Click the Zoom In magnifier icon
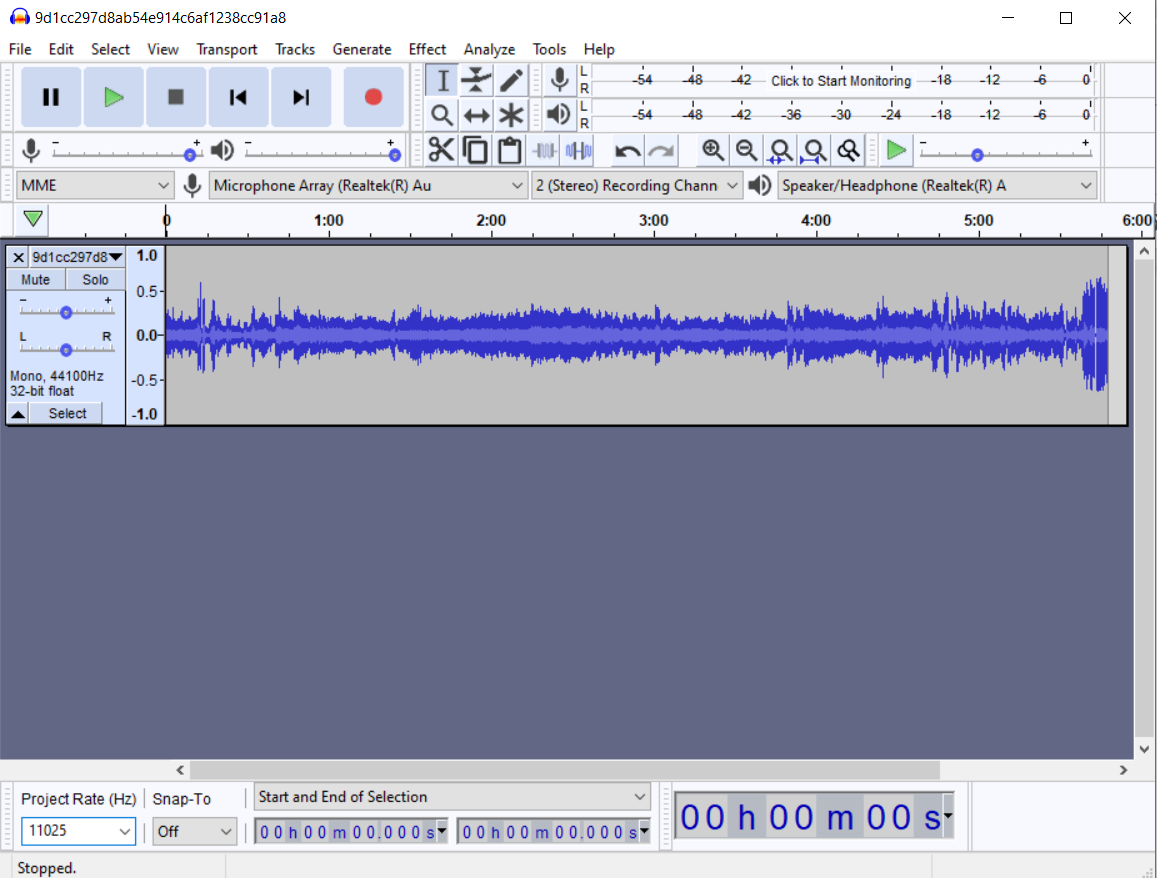Viewport: 1157px width, 878px height. pos(712,151)
